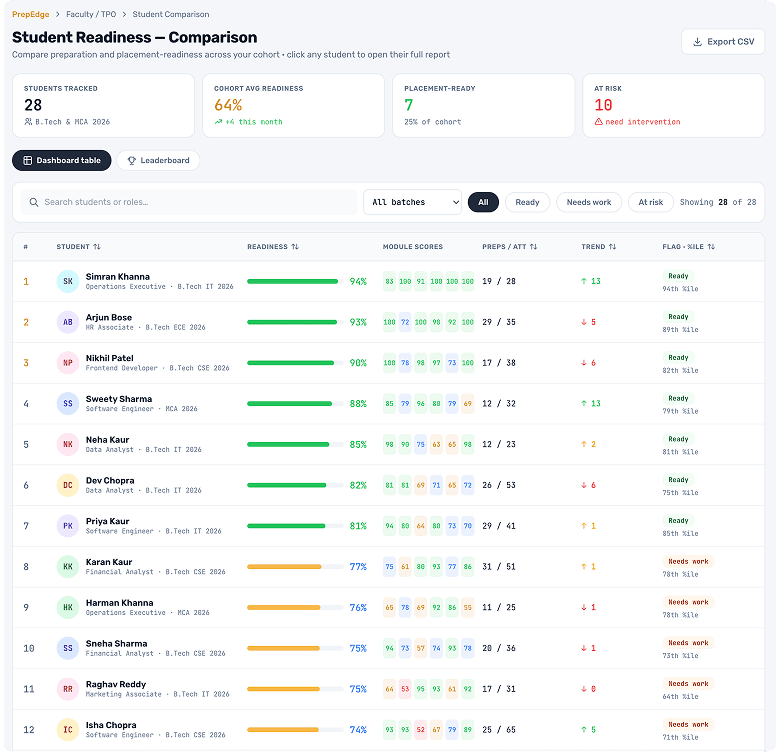
Task: Click the Placement-Ready summary card
Action: (483, 105)
